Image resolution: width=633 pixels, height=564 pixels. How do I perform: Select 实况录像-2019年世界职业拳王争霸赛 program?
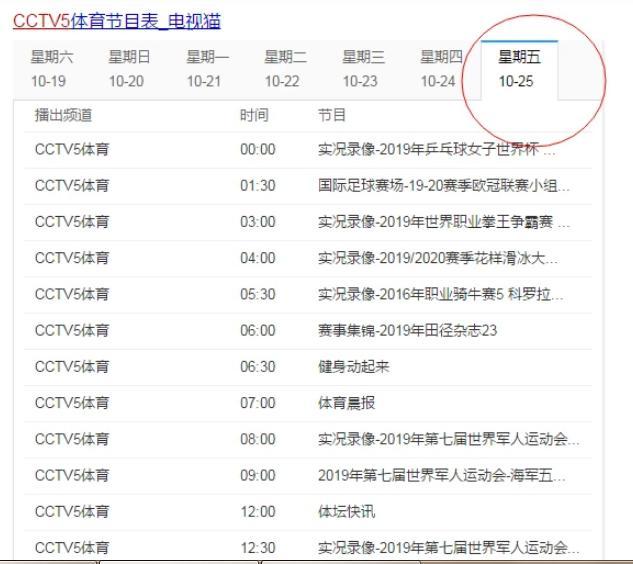click(x=444, y=222)
